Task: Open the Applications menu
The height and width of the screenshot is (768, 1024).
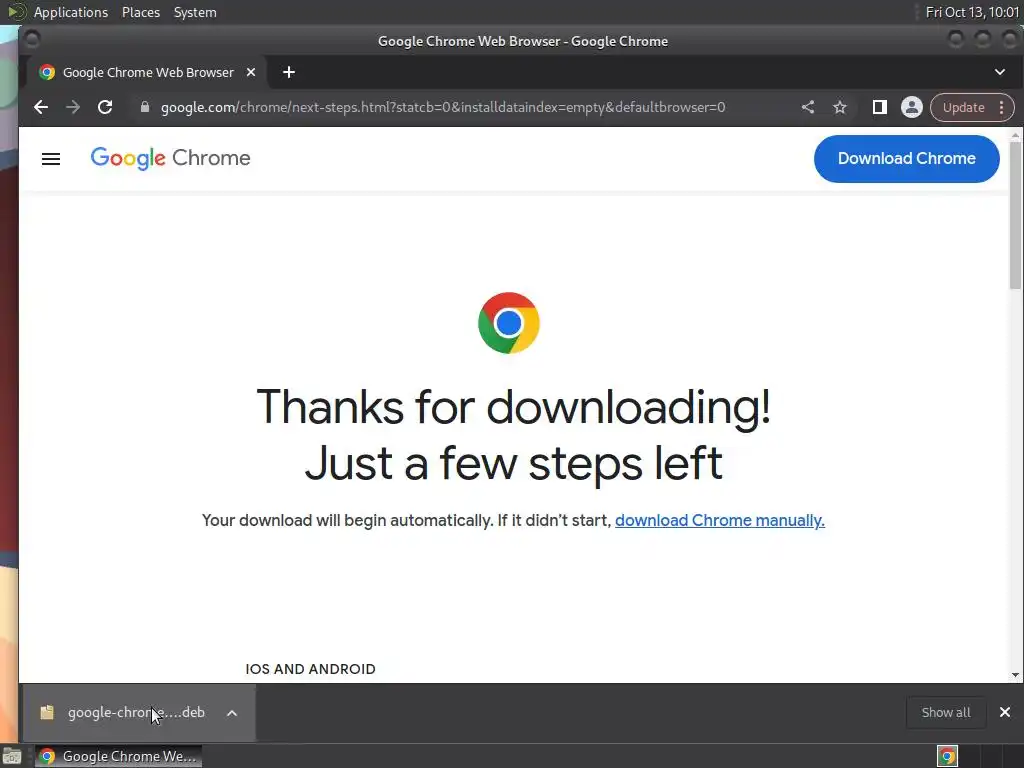Action: (x=71, y=12)
